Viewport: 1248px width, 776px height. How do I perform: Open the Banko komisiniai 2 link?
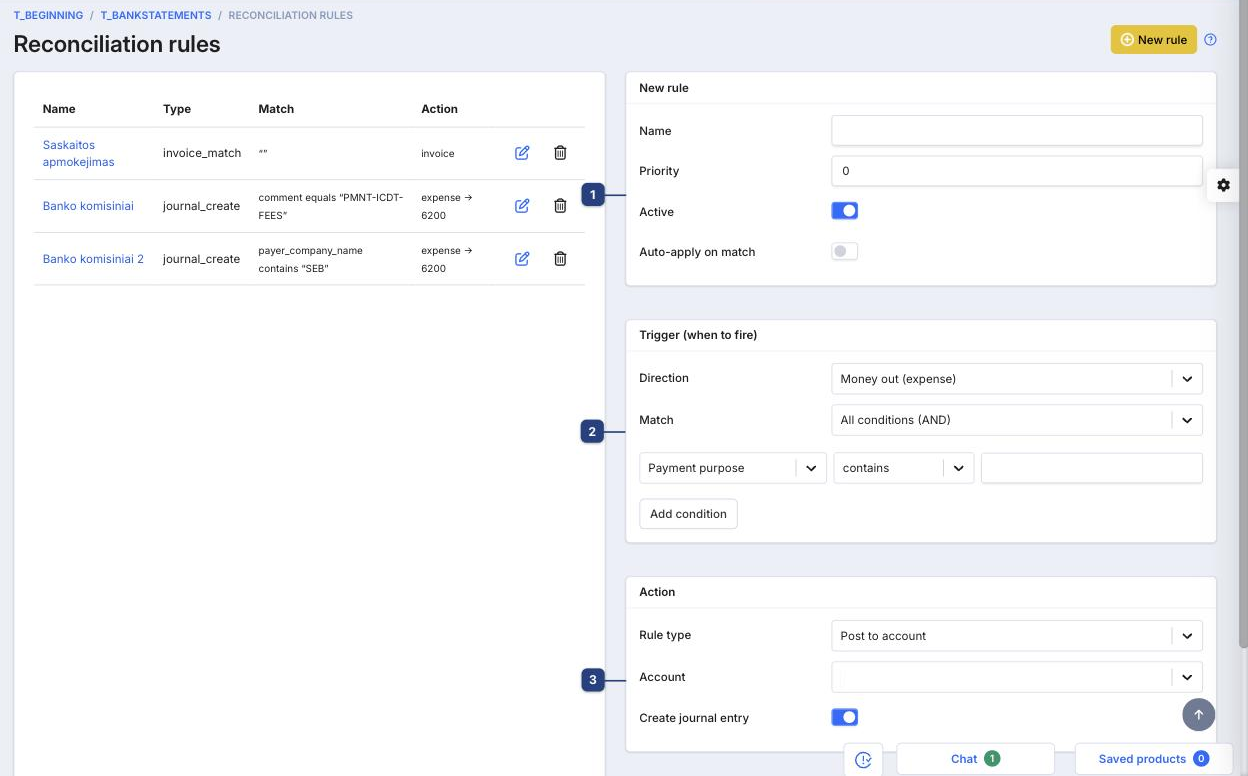(93, 259)
